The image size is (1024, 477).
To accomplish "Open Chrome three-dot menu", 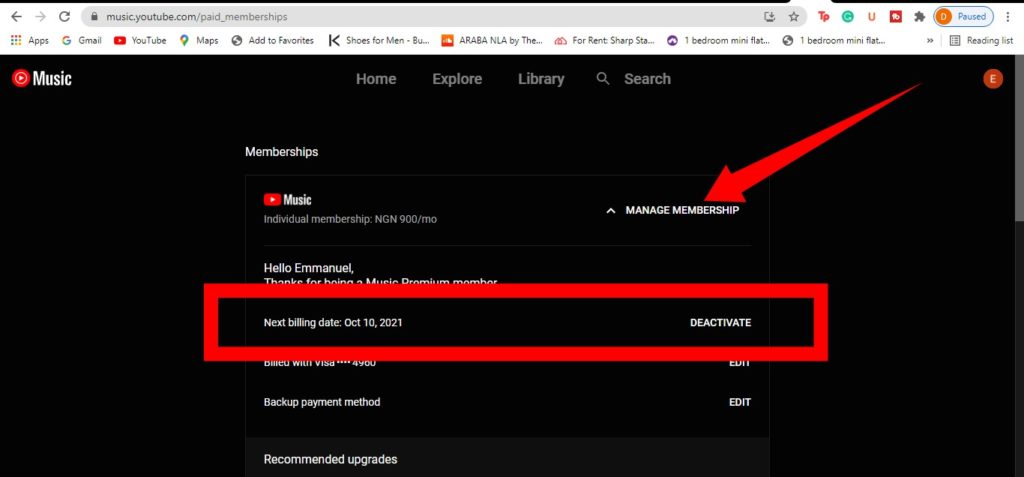I will tap(1008, 16).
